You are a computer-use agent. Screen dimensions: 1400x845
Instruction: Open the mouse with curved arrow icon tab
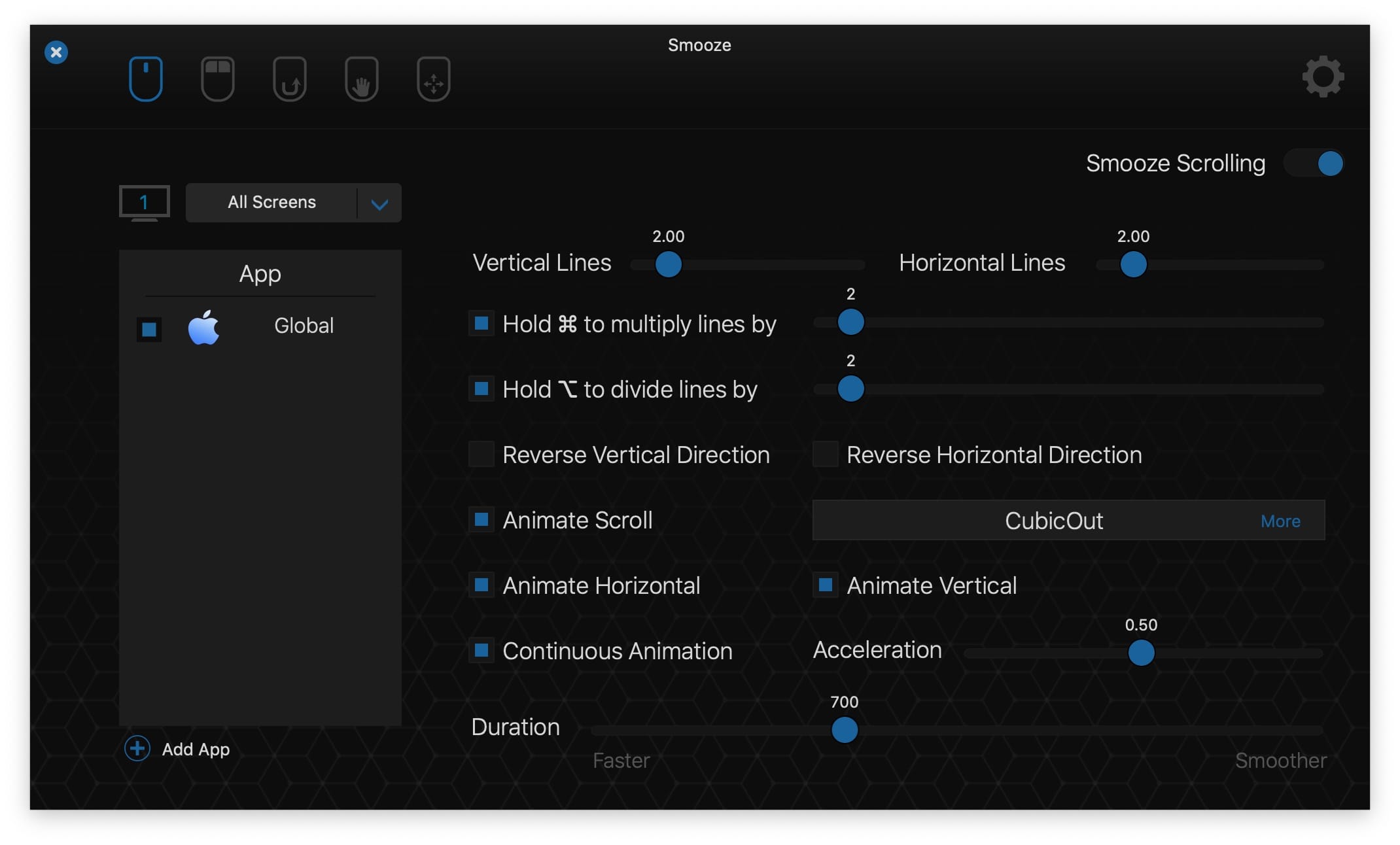[x=290, y=79]
